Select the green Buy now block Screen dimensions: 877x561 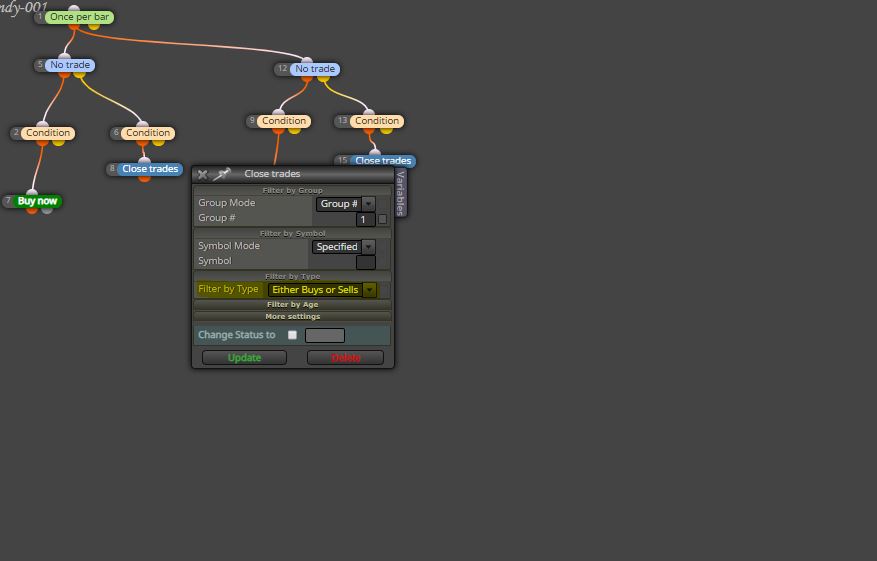click(x=37, y=201)
